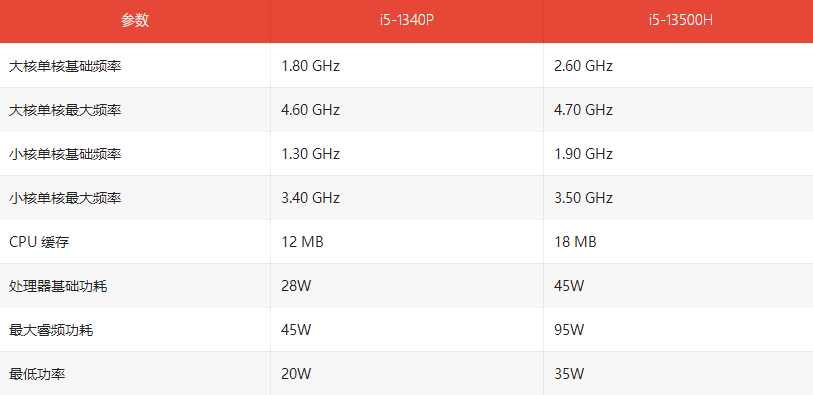Click the CPU 缓存 row label
The width and height of the screenshot is (813, 395).
click(39, 242)
